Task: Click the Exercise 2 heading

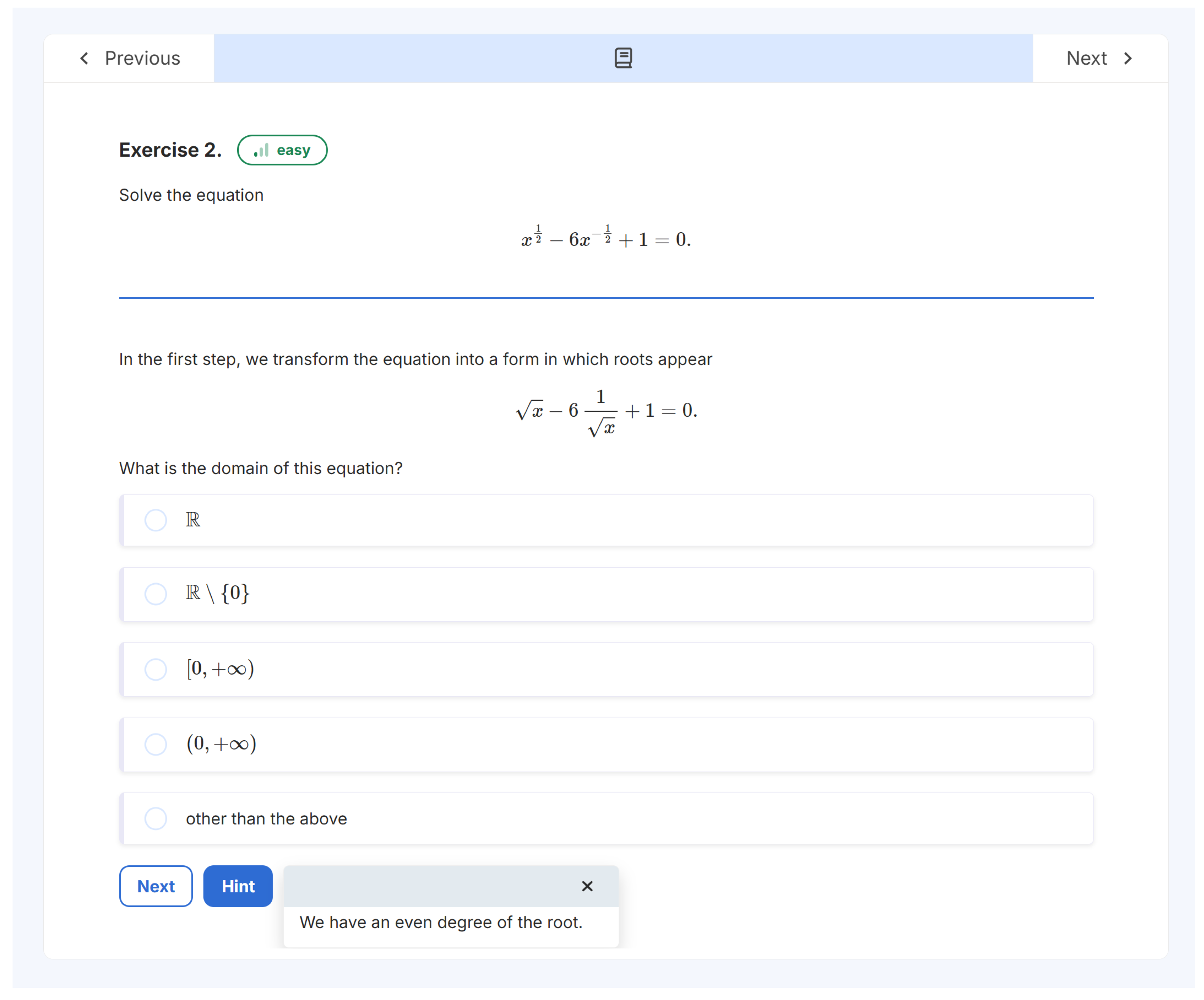Action: (x=170, y=150)
